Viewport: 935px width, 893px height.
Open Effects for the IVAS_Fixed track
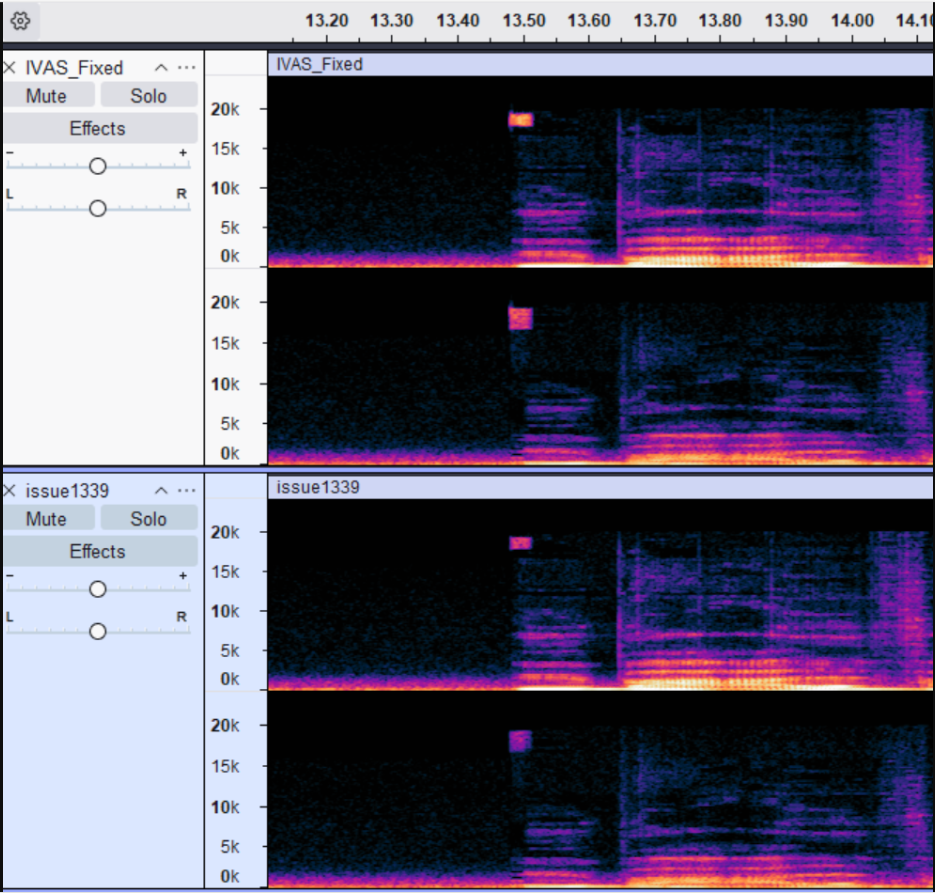click(98, 128)
